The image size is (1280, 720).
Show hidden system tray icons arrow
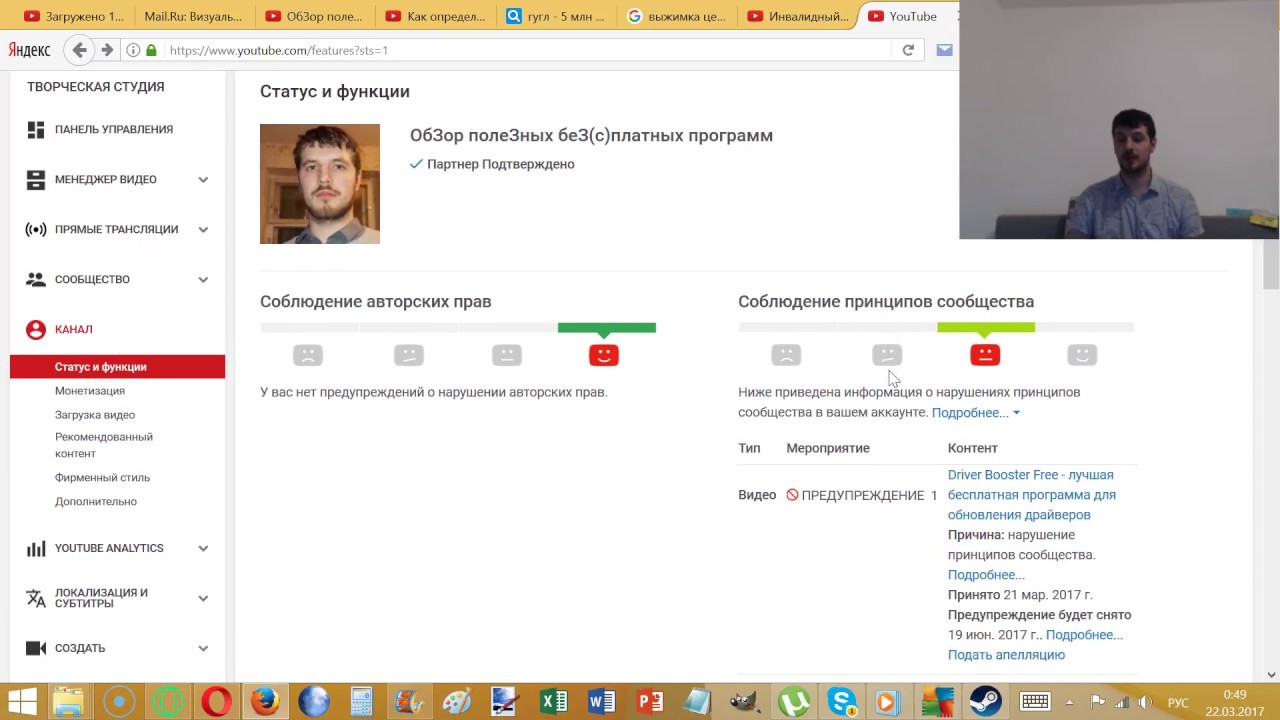[x=1069, y=701]
